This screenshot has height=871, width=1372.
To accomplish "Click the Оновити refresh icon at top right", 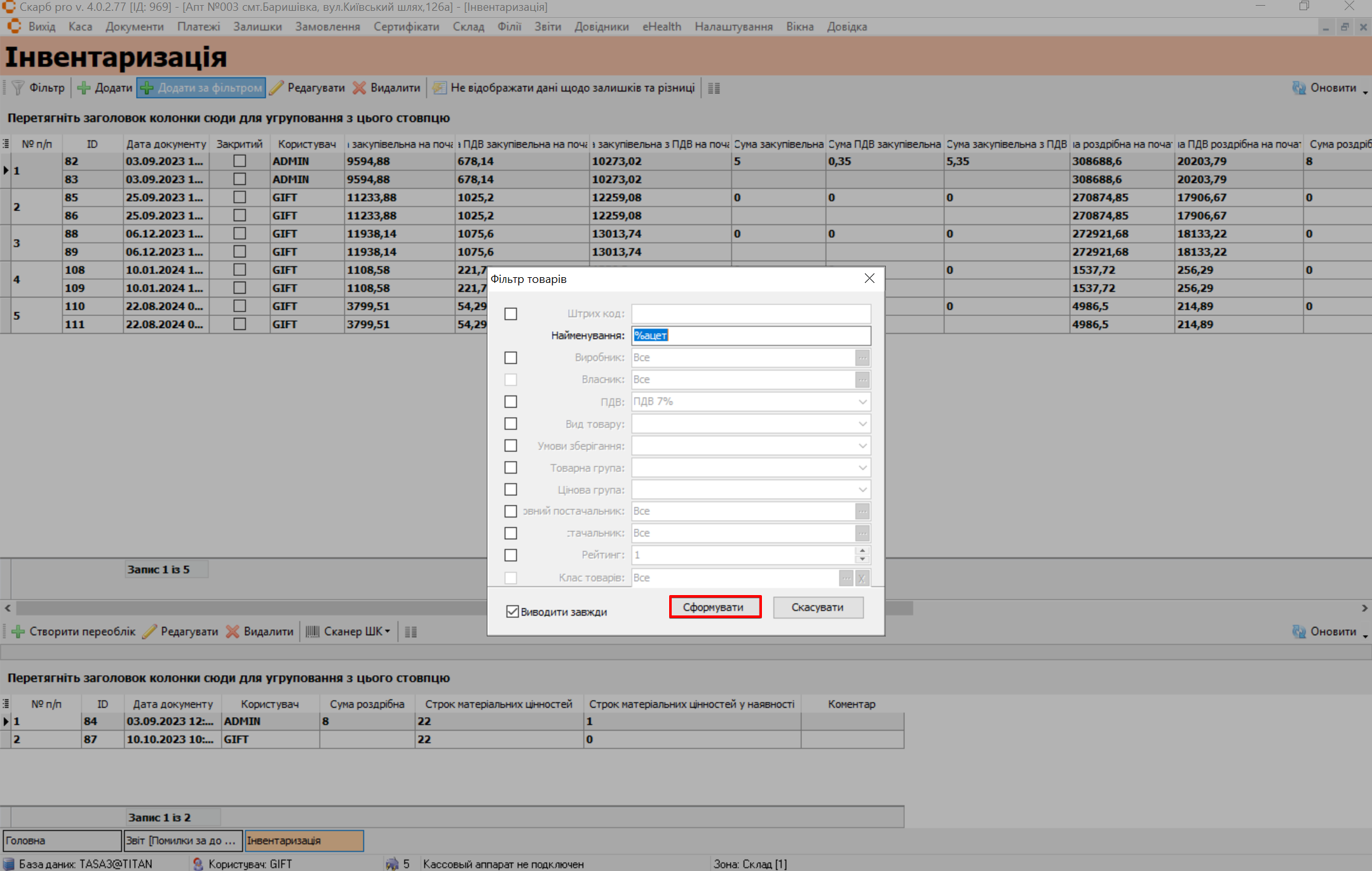I will (x=1299, y=88).
